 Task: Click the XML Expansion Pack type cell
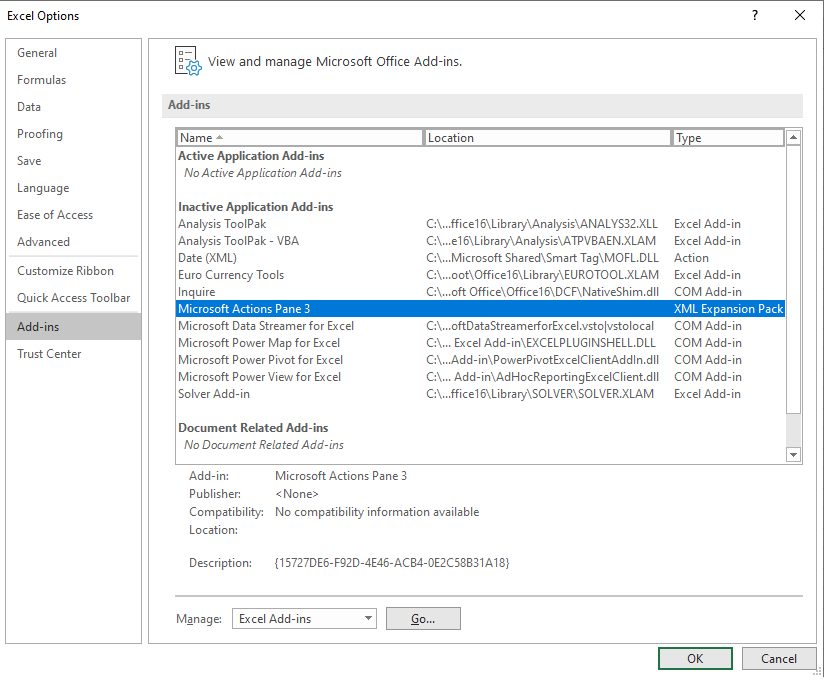coord(728,308)
